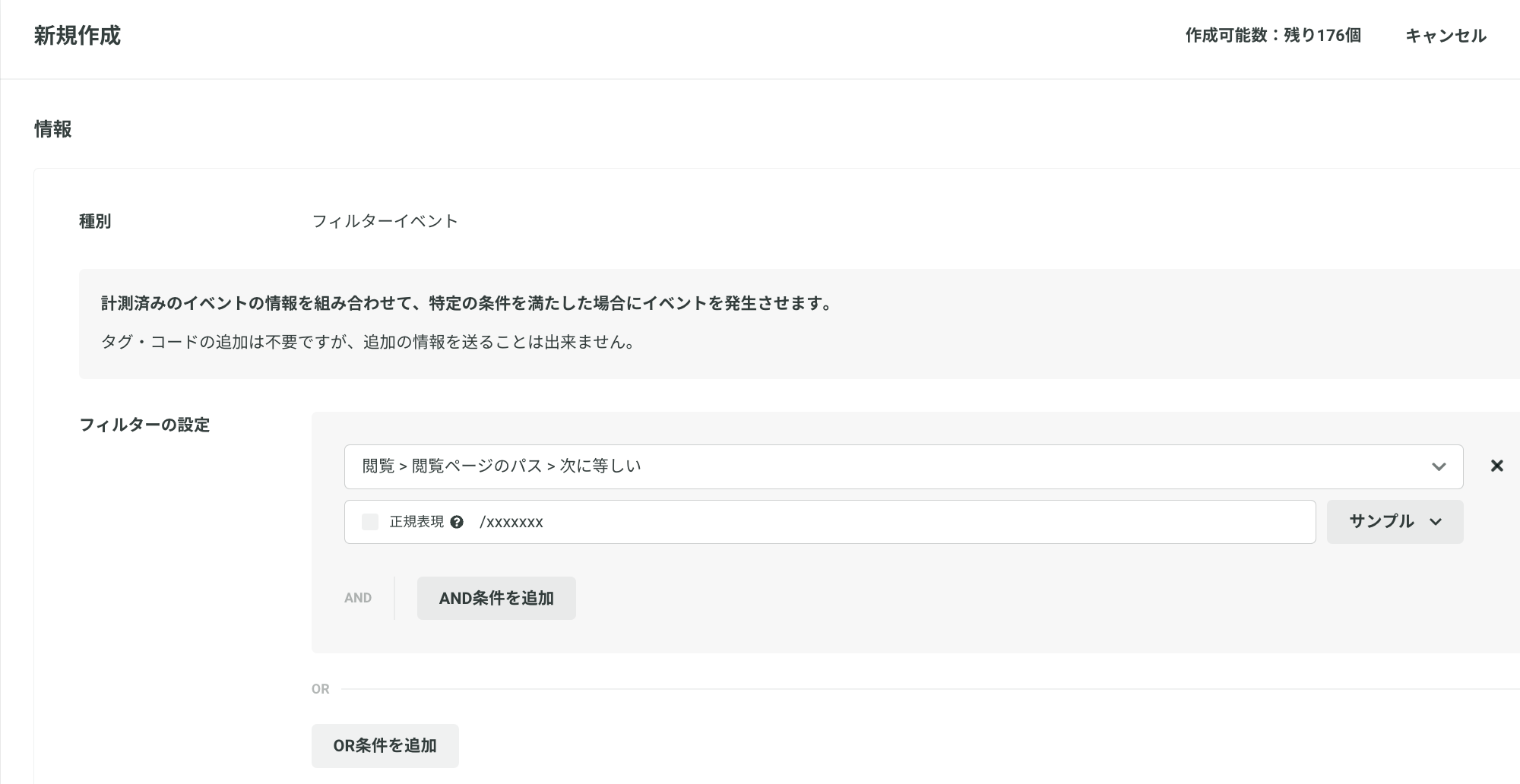The width and height of the screenshot is (1520, 784).
Task: Click the 新規作成 page title
Action: pos(78,36)
